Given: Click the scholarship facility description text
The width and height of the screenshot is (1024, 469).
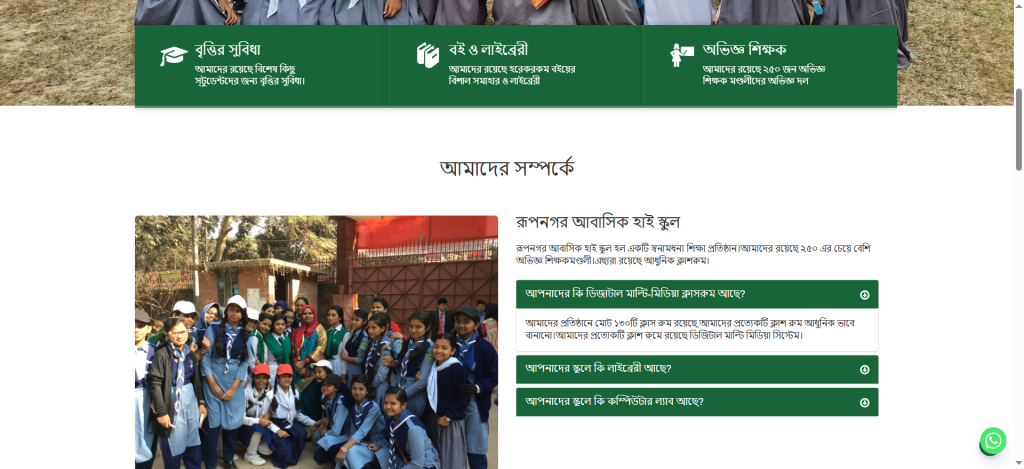Looking at the screenshot, I should point(250,75).
